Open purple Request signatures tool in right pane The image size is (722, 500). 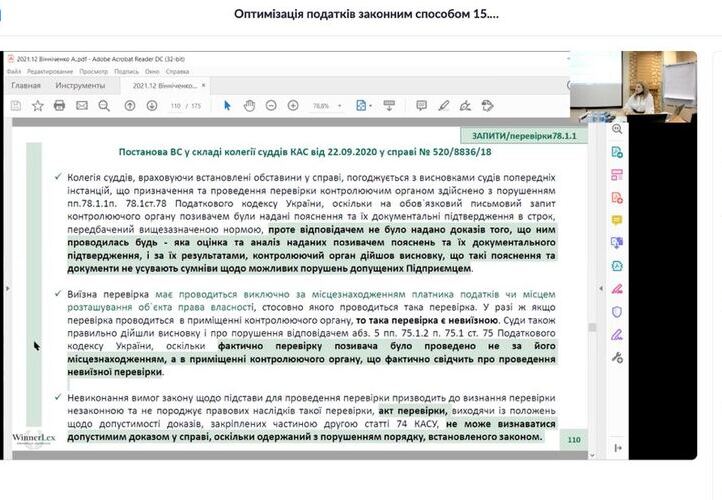[617, 335]
